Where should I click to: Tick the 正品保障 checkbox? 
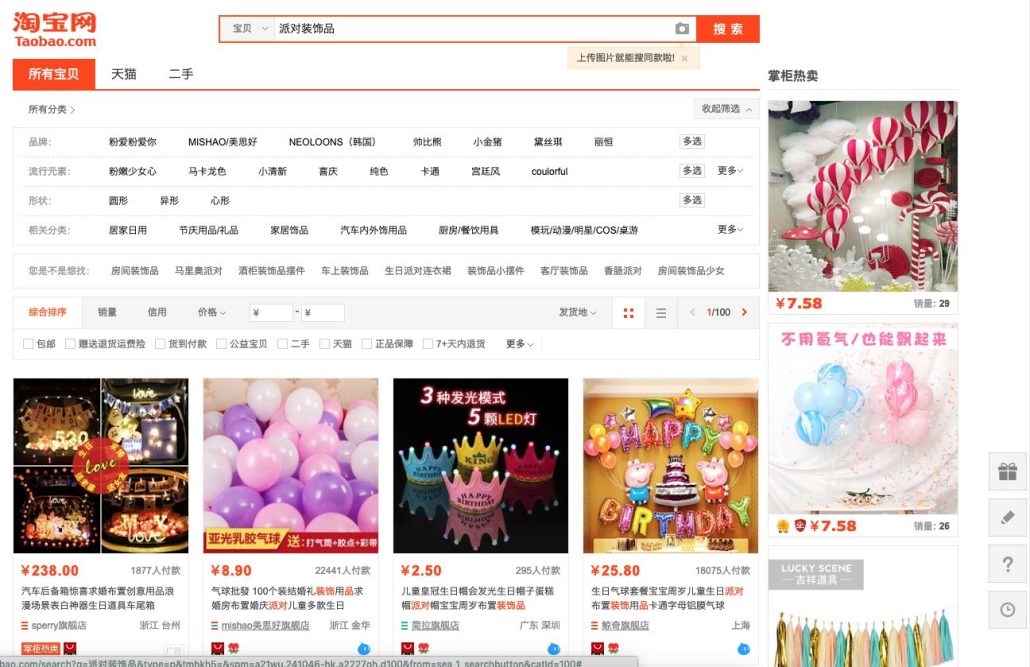[x=367, y=344]
